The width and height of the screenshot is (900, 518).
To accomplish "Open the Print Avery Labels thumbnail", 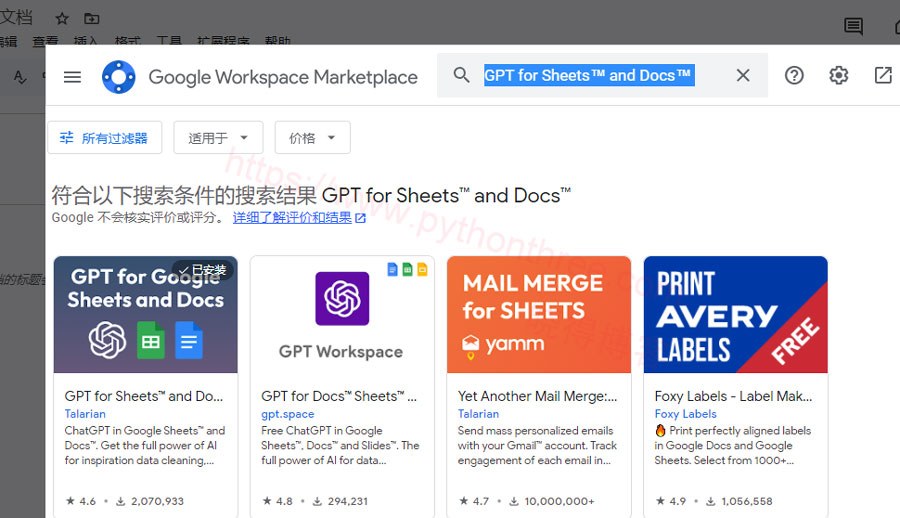I will pos(736,315).
